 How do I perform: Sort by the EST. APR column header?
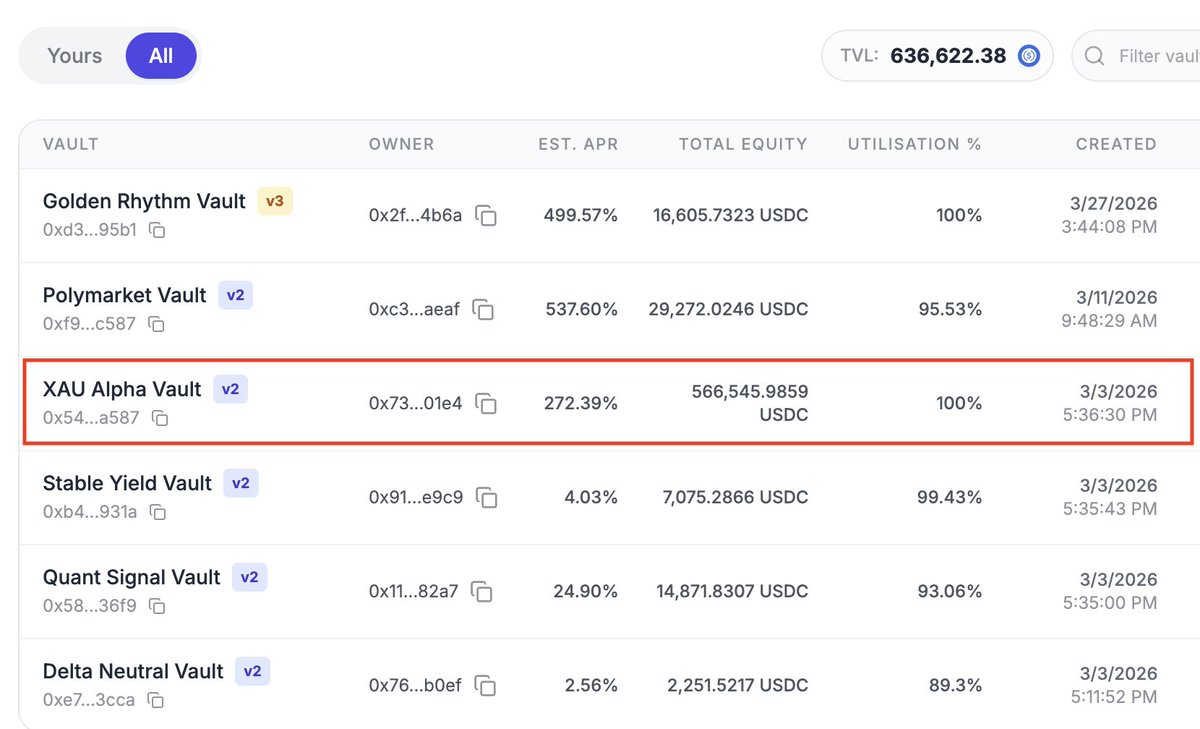(578, 144)
